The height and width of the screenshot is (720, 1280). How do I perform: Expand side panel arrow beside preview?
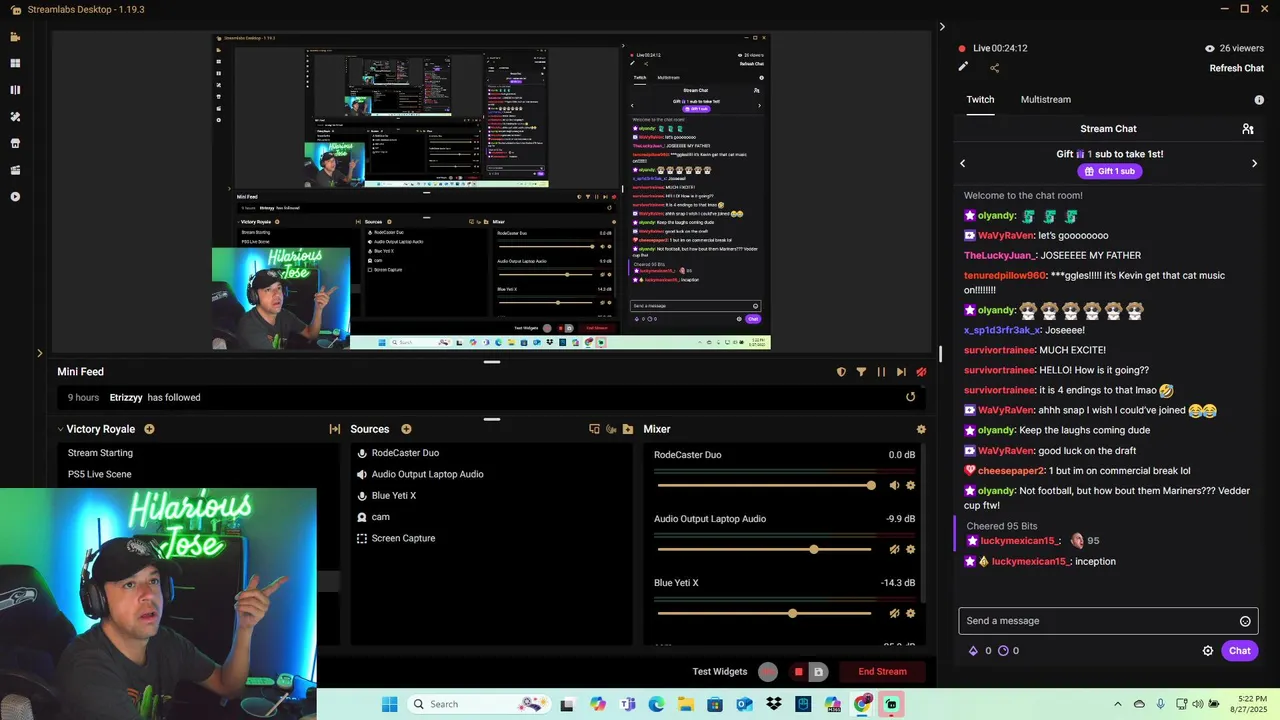click(x=40, y=352)
